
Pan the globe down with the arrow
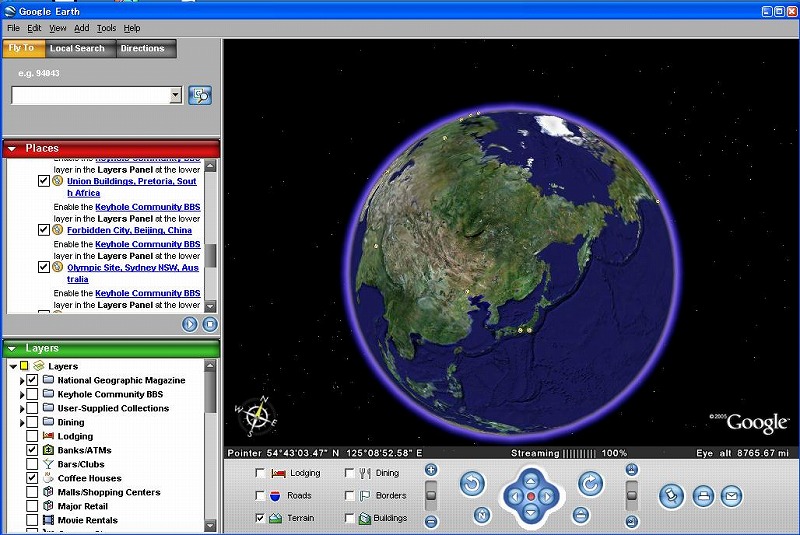pyautogui.click(x=531, y=512)
